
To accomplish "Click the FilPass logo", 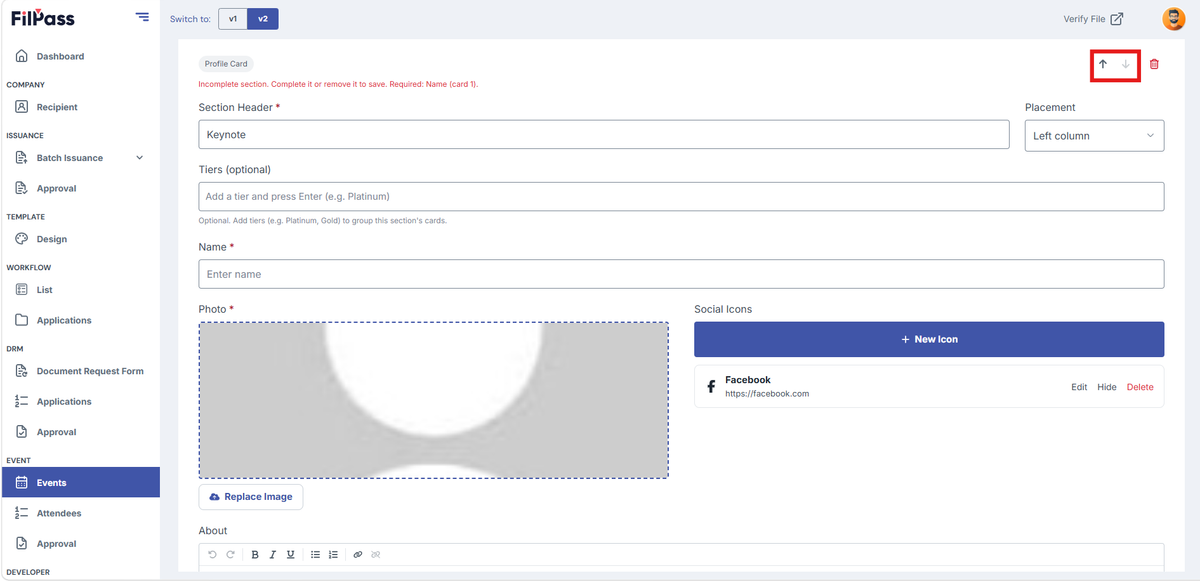I will click(x=43, y=18).
